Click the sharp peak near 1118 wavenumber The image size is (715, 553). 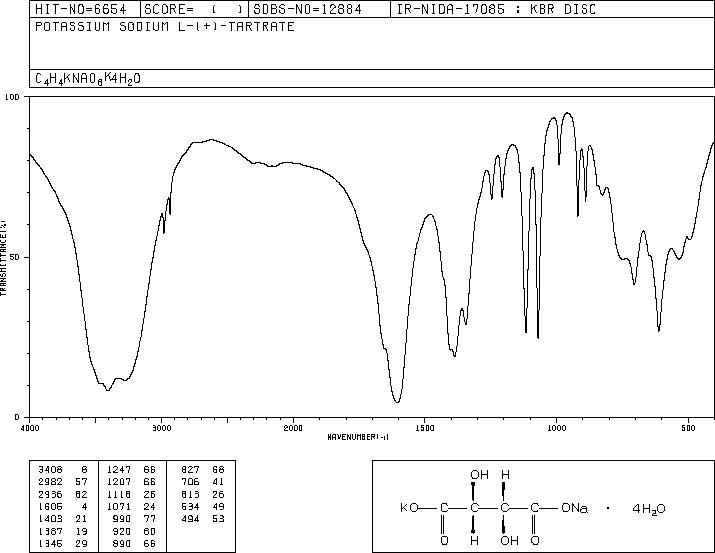[x=526, y=331]
